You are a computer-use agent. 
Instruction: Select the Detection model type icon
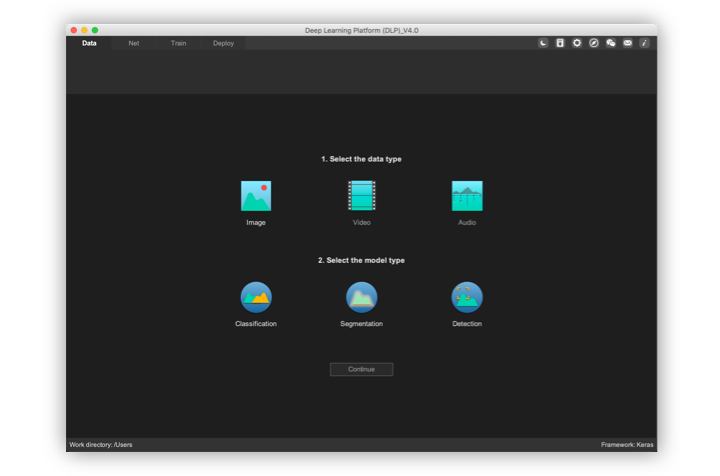pyautogui.click(x=467, y=297)
